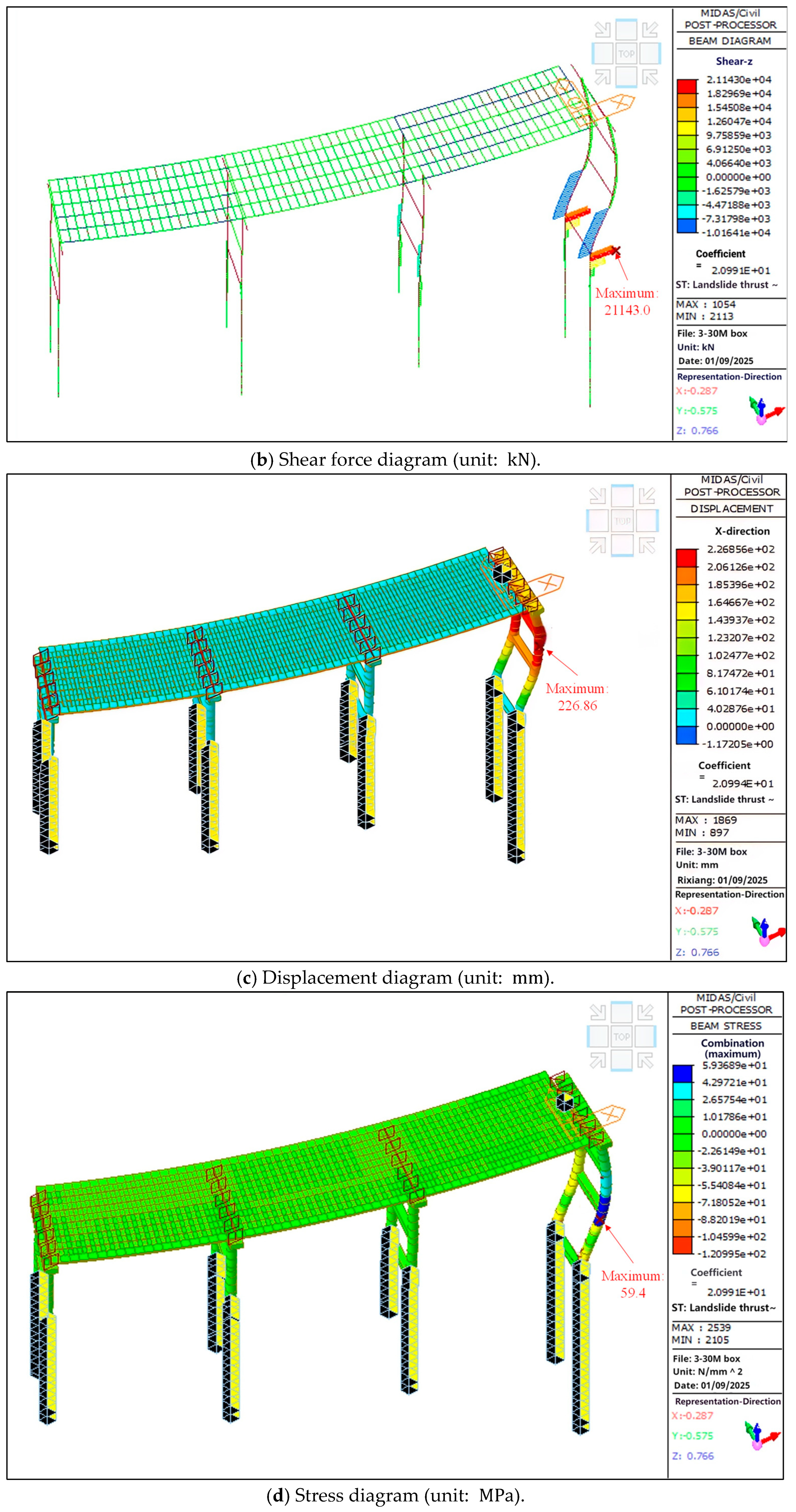
Task: Pick the dark blue swatch beside 5.93689e+01
Action: pos(682,1074)
